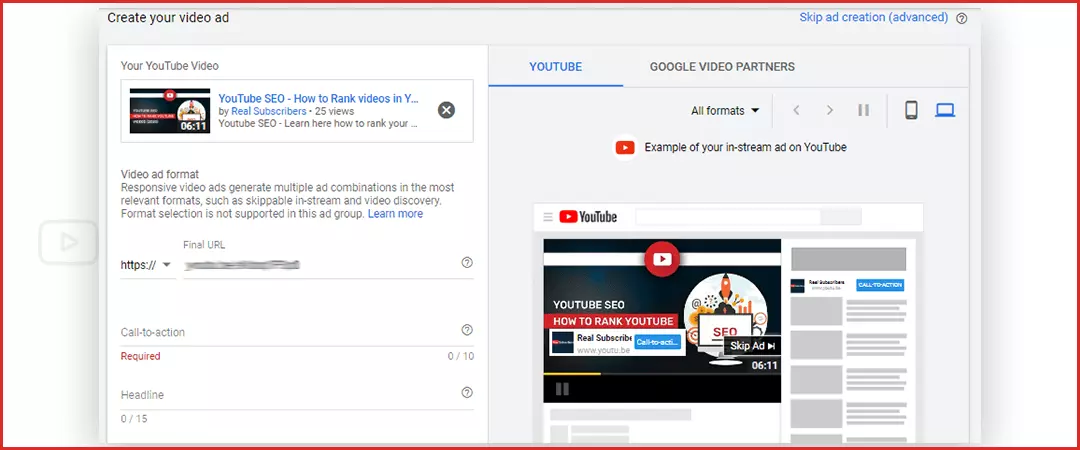This screenshot has height=450, width=1080.
Task: Click channel avatar in video overlay
Action: (x=563, y=342)
